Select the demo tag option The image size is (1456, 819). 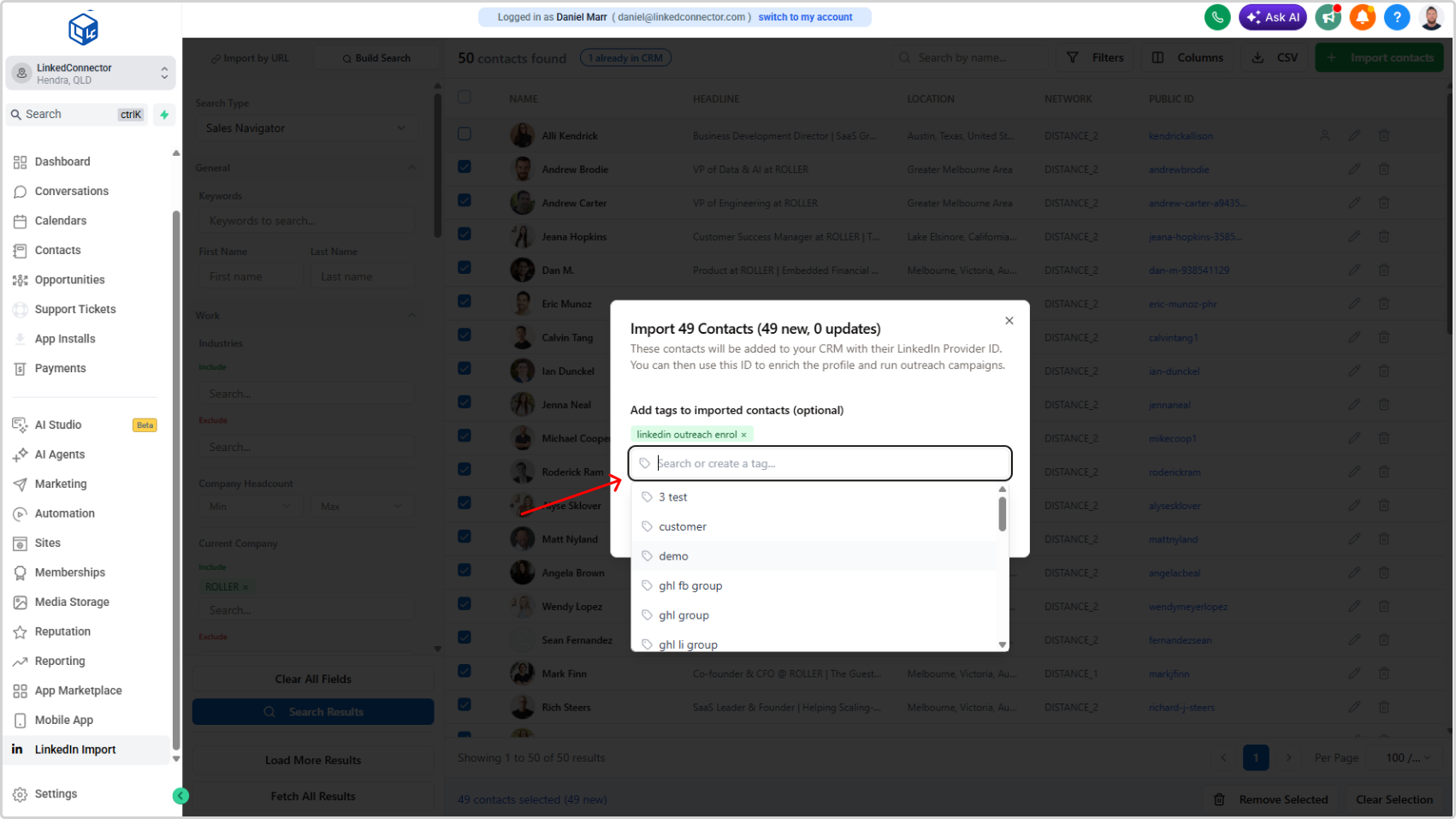click(814, 556)
